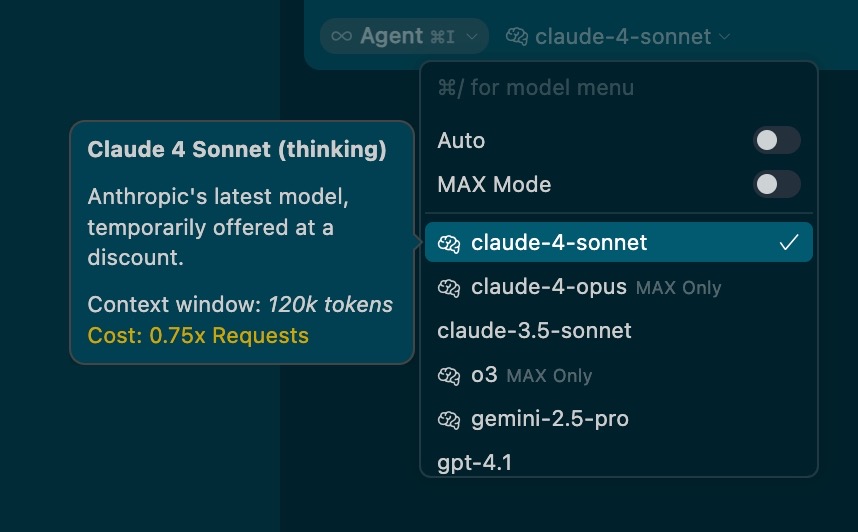Click the brain icon next to claude-4-opus
858x532 pixels.
tap(449, 288)
